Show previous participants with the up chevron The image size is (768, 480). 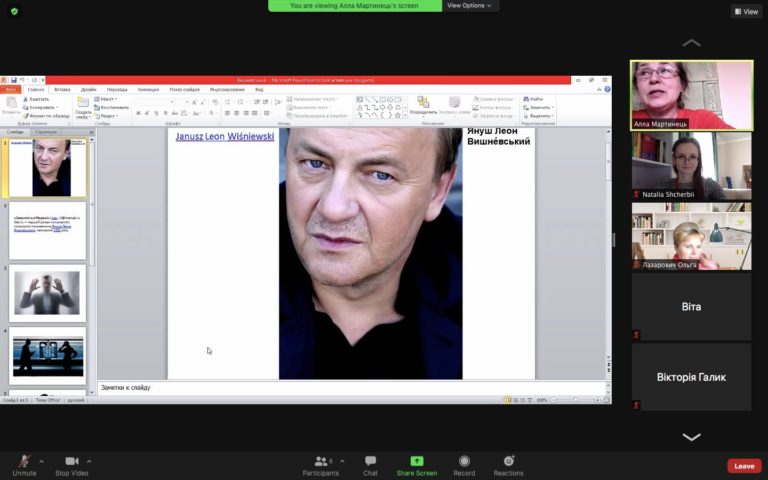coord(691,43)
